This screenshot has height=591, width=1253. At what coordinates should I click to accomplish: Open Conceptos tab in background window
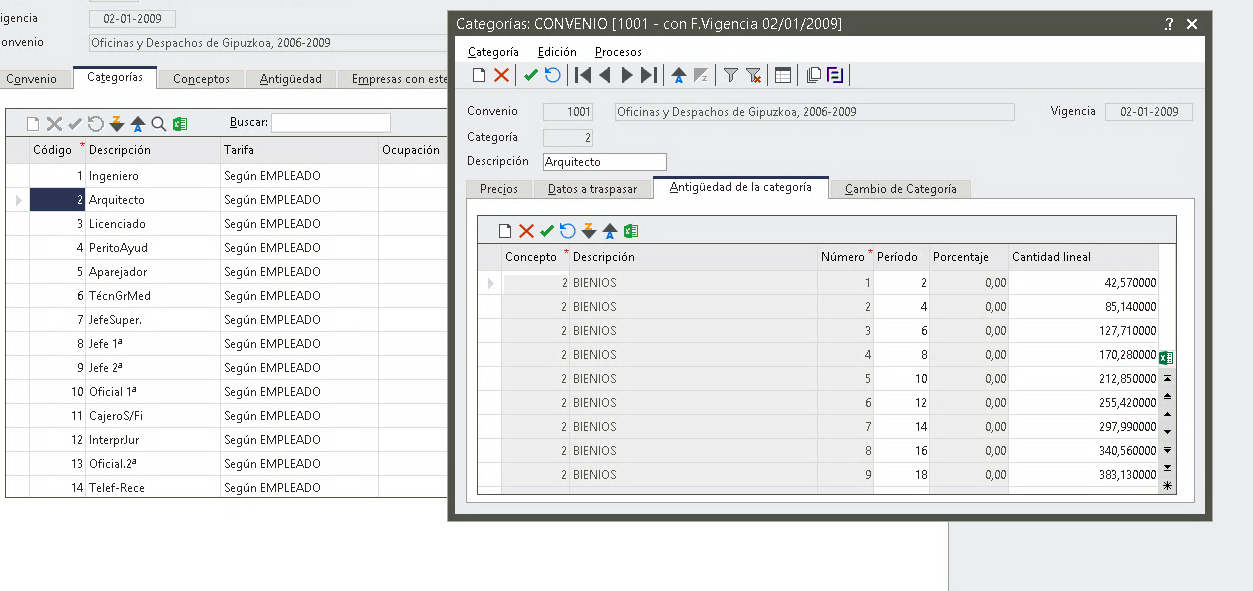[x=201, y=78]
